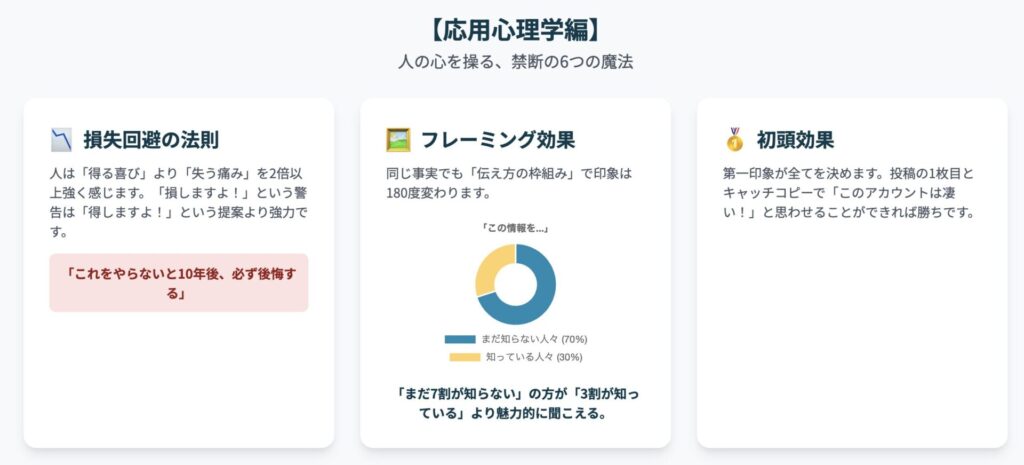The width and height of the screenshot is (1024, 465).
Task: Click the gold medal icon beside 初頭効果
Action: (x=735, y=140)
